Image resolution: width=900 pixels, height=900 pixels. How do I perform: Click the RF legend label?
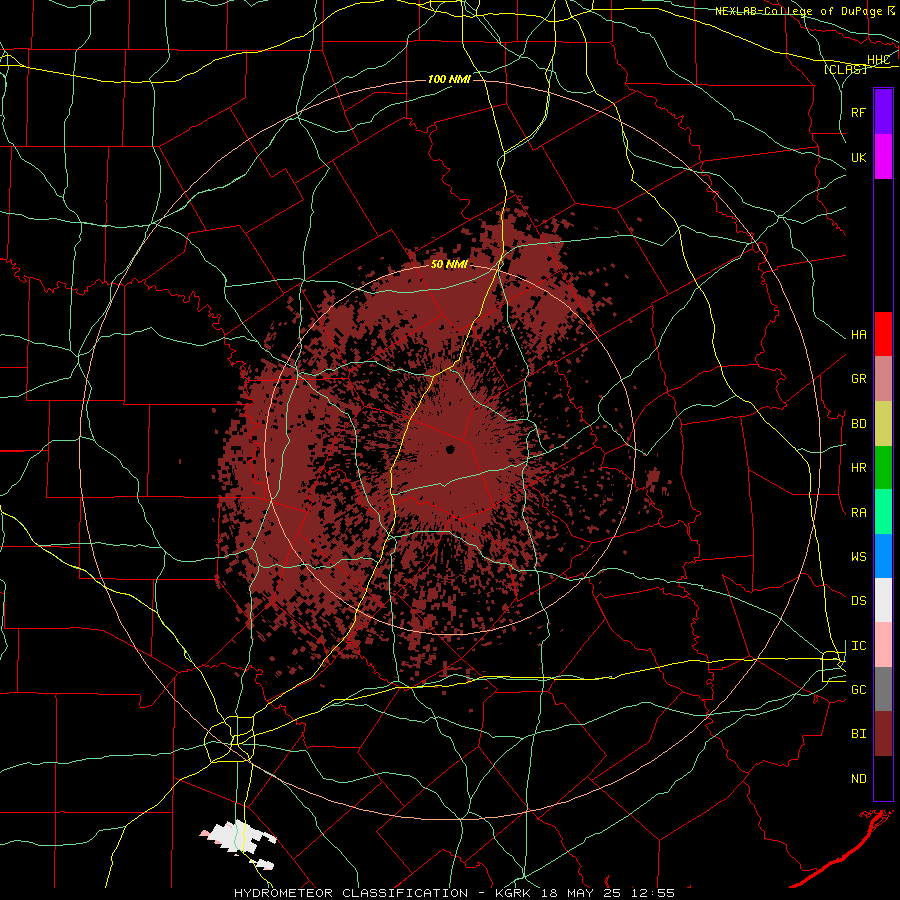[x=858, y=112]
